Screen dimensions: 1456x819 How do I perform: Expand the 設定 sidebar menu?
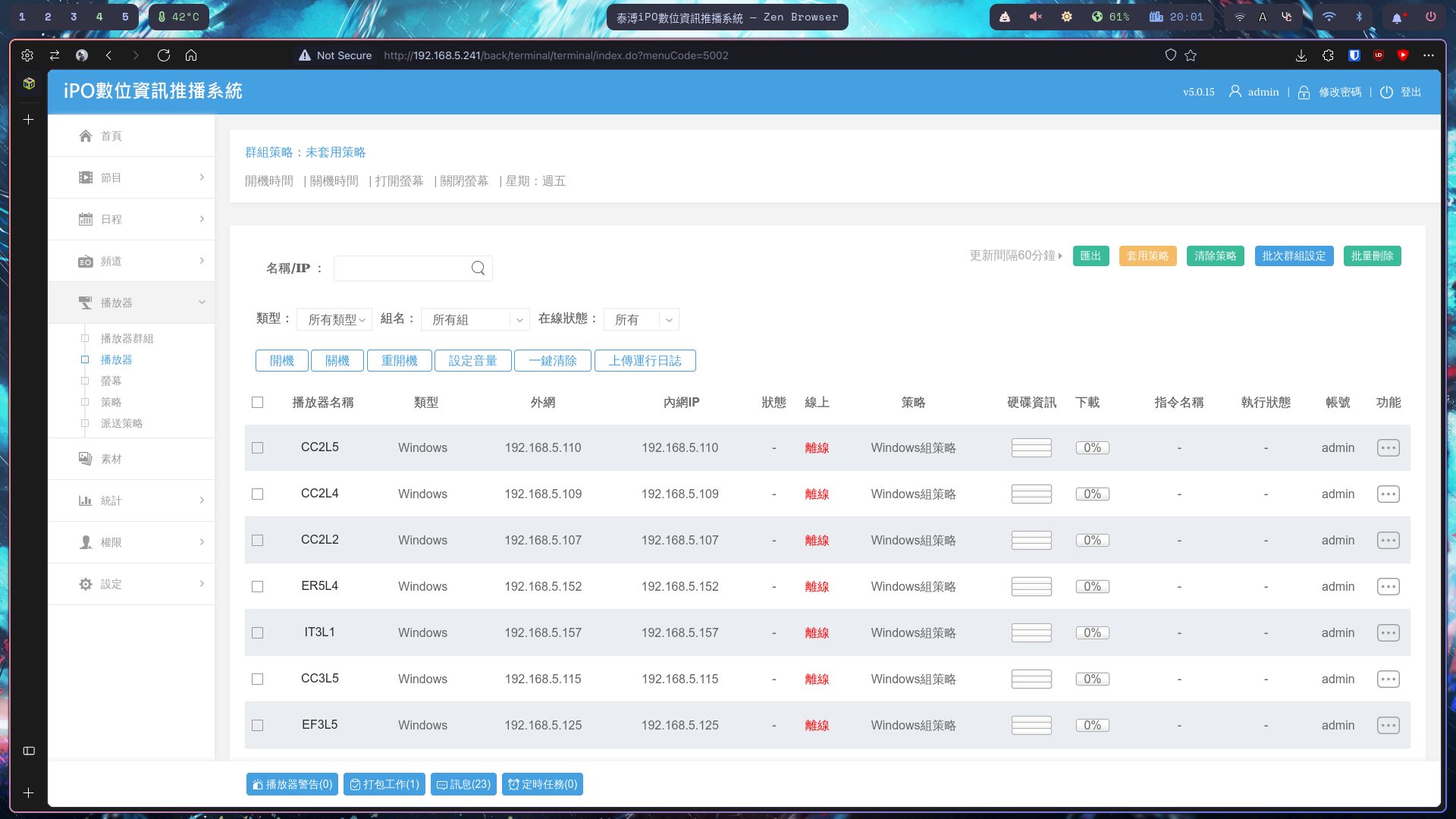(131, 584)
